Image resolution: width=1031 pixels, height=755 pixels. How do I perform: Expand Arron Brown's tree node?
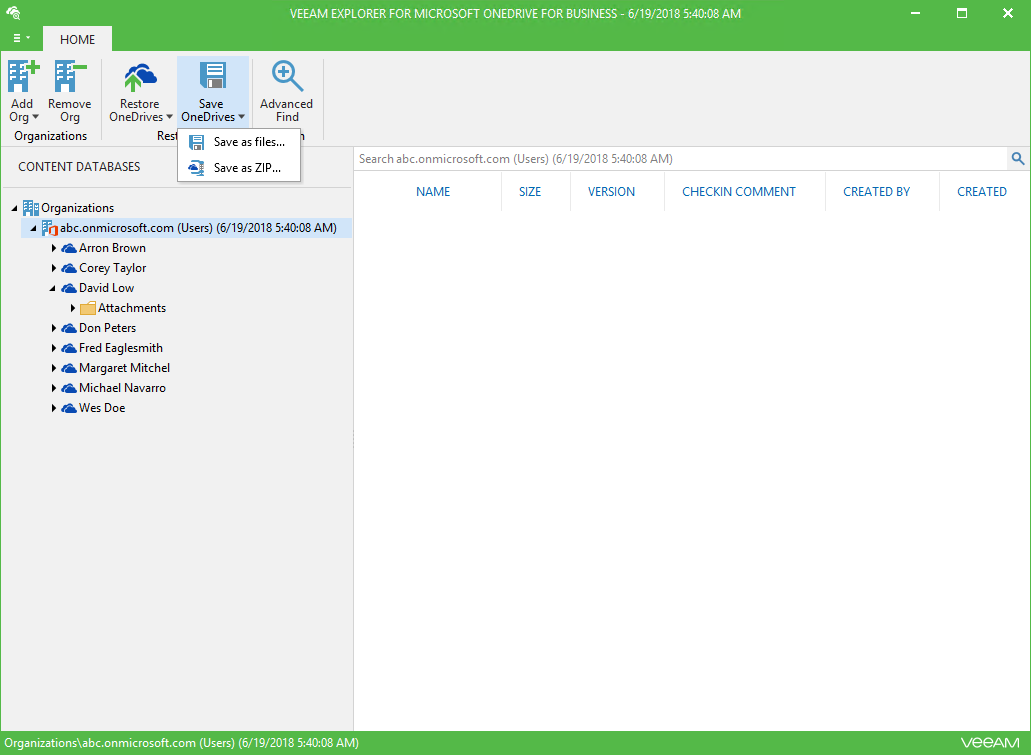[54, 249]
